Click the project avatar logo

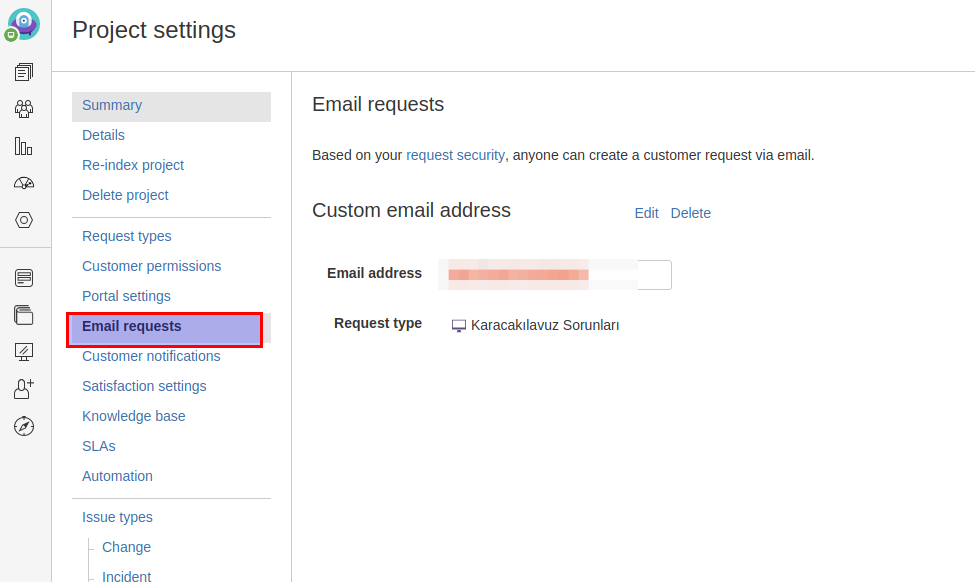[x=24, y=25]
